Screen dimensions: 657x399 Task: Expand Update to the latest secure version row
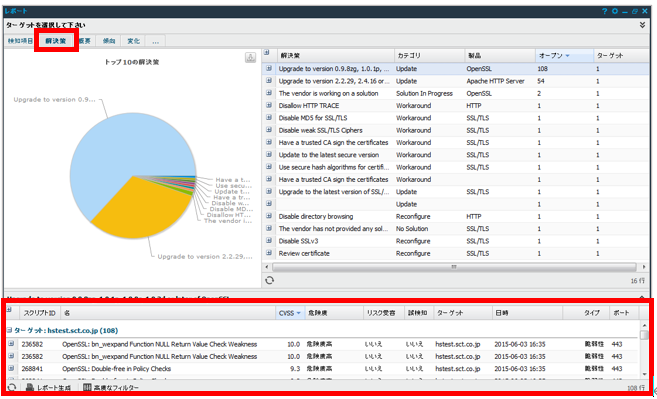tap(269, 155)
